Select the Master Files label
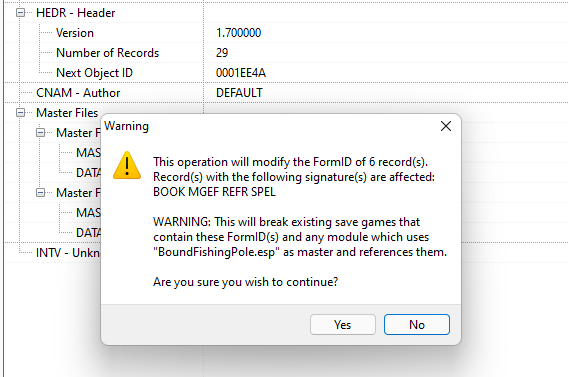The height and width of the screenshot is (377, 568). point(67,113)
